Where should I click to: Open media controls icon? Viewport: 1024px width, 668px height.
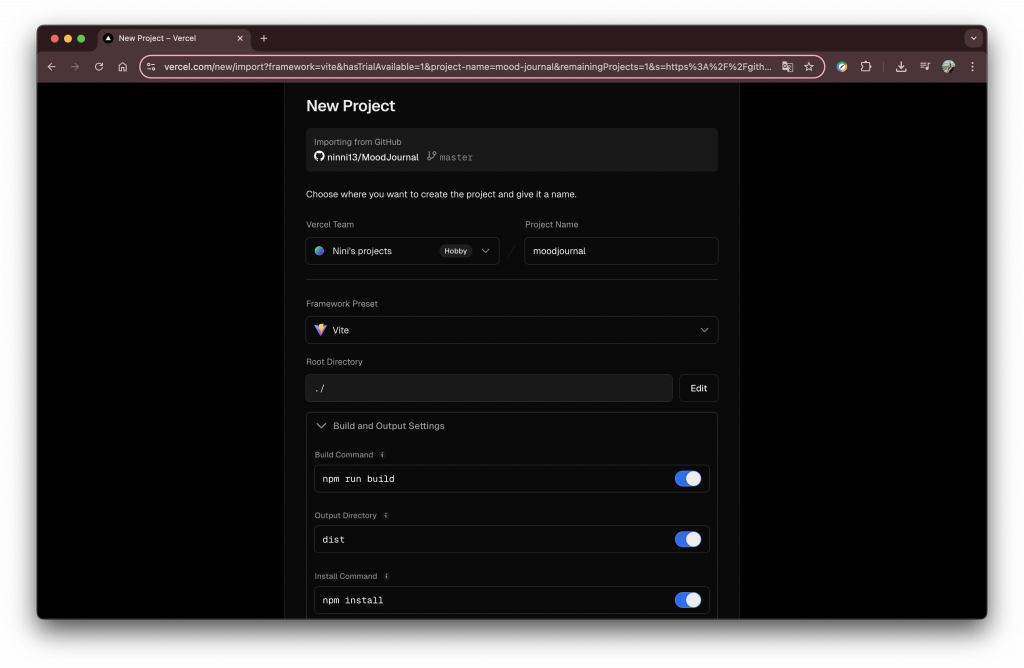click(x=925, y=67)
